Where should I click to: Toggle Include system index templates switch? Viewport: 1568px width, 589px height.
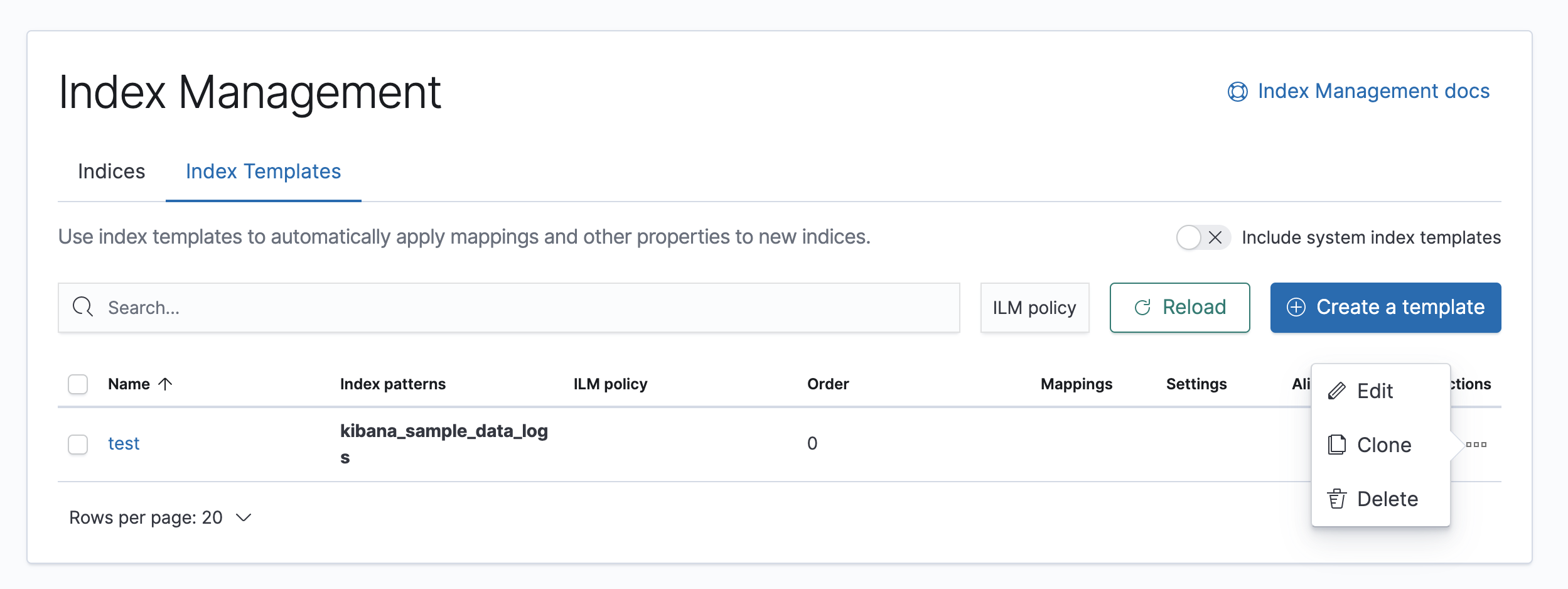1202,237
